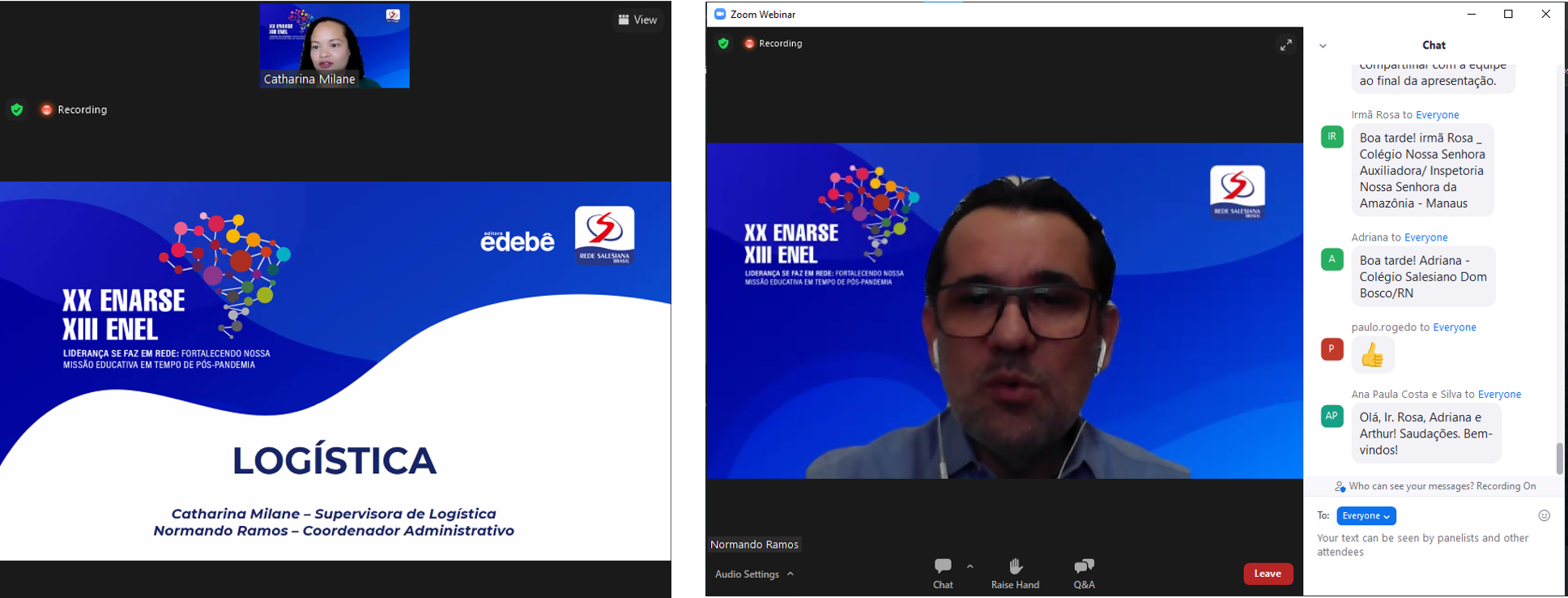1568x598 pixels.
Task: Click Everyone link beside Irmã Rosa
Action: [1438, 115]
